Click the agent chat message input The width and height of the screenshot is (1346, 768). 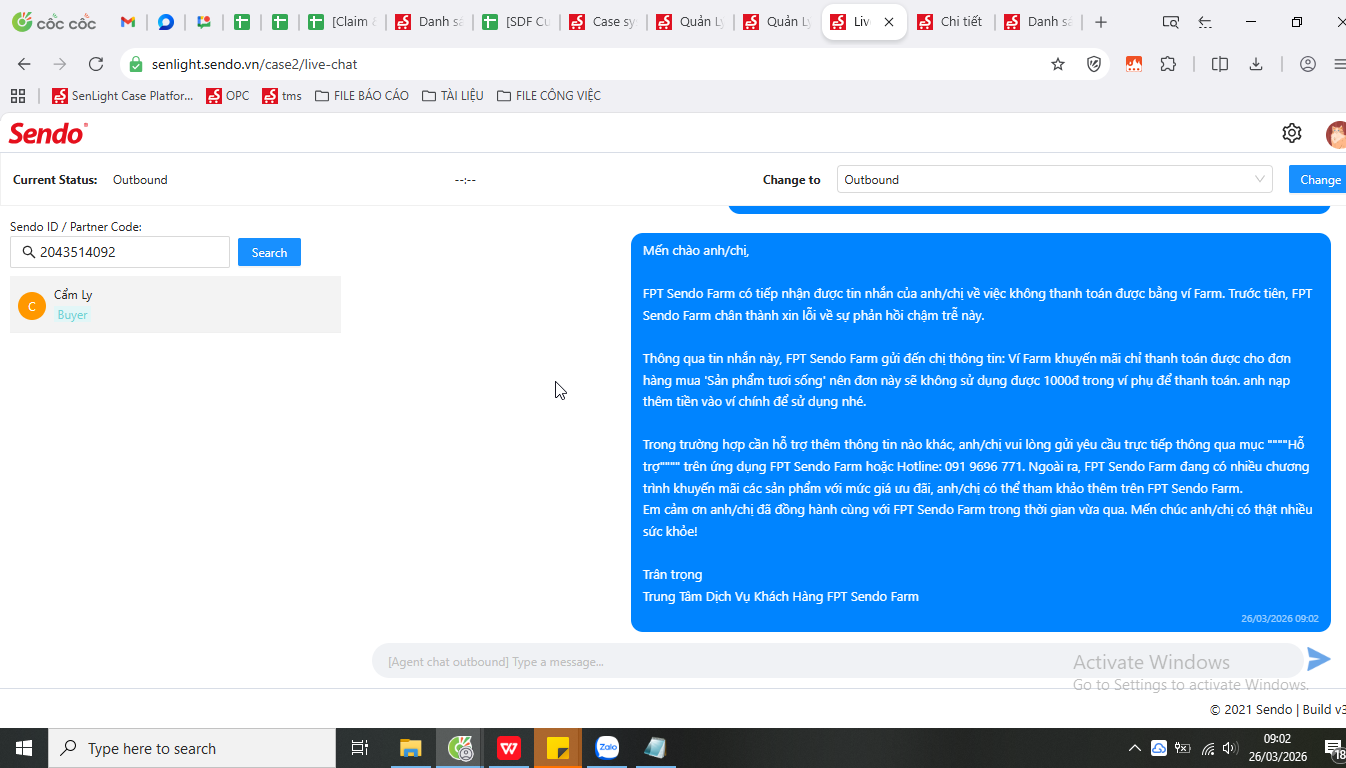(x=836, y=661)
